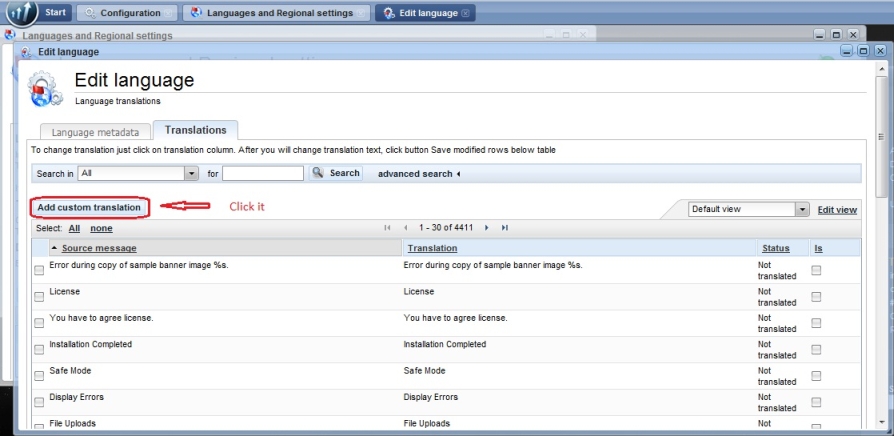The width and height of the screenshot is (894, 436).
Task: Check Display Errors row checkbox
Action: click(39, 402)
